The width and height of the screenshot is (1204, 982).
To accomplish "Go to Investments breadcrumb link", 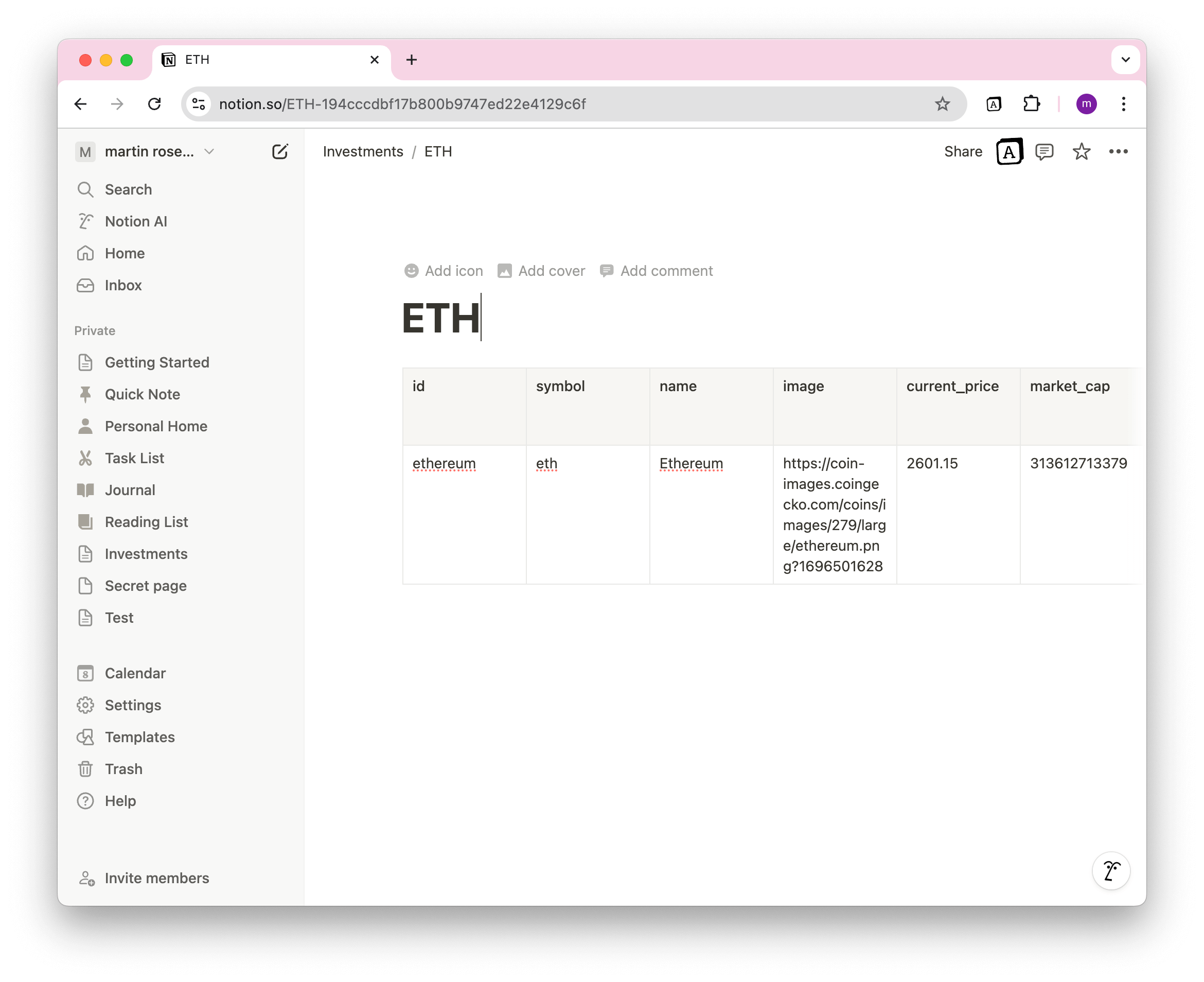I will pos(363,152).
